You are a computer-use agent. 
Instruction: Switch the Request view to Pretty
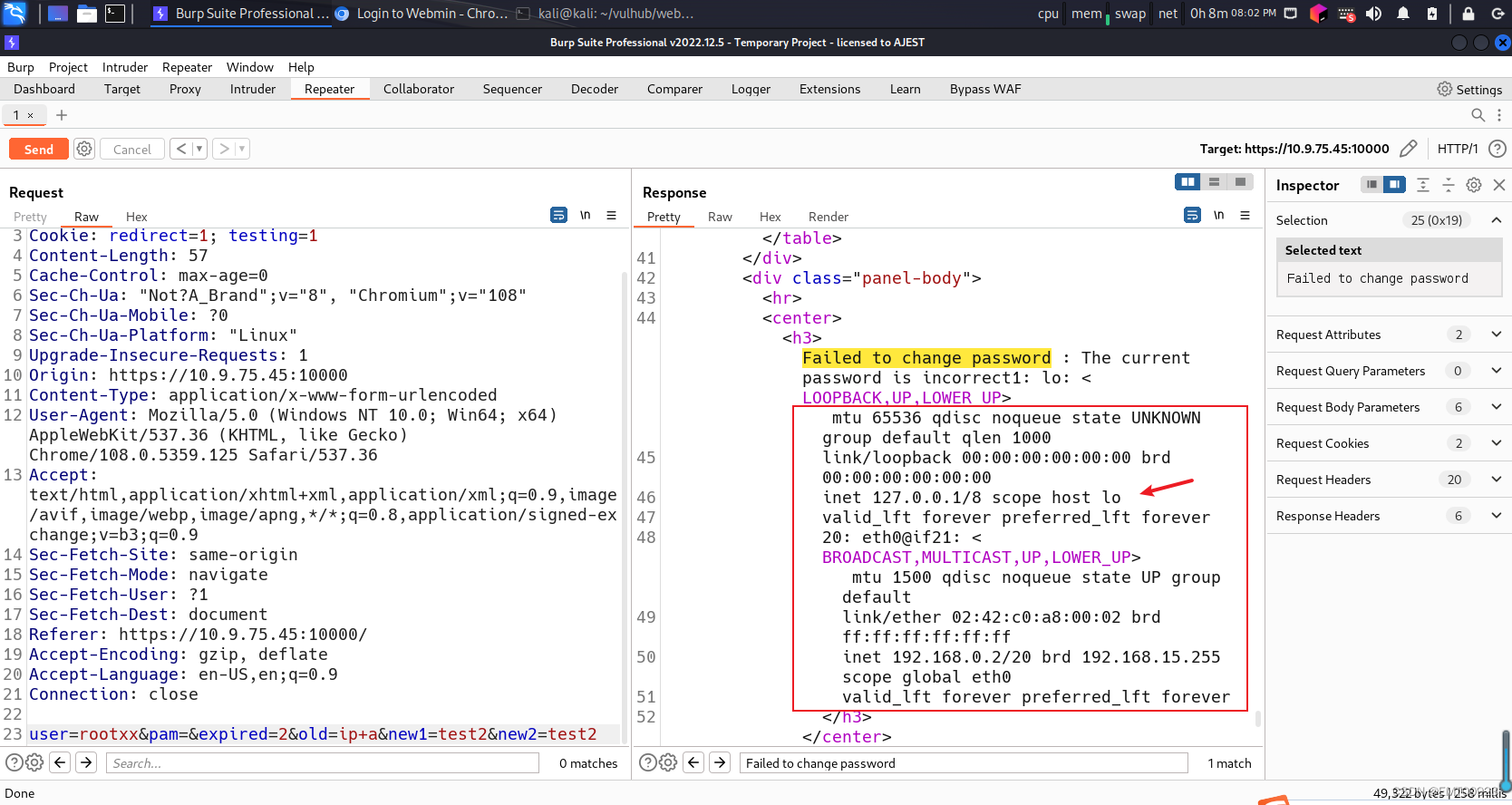coord(30,217)
